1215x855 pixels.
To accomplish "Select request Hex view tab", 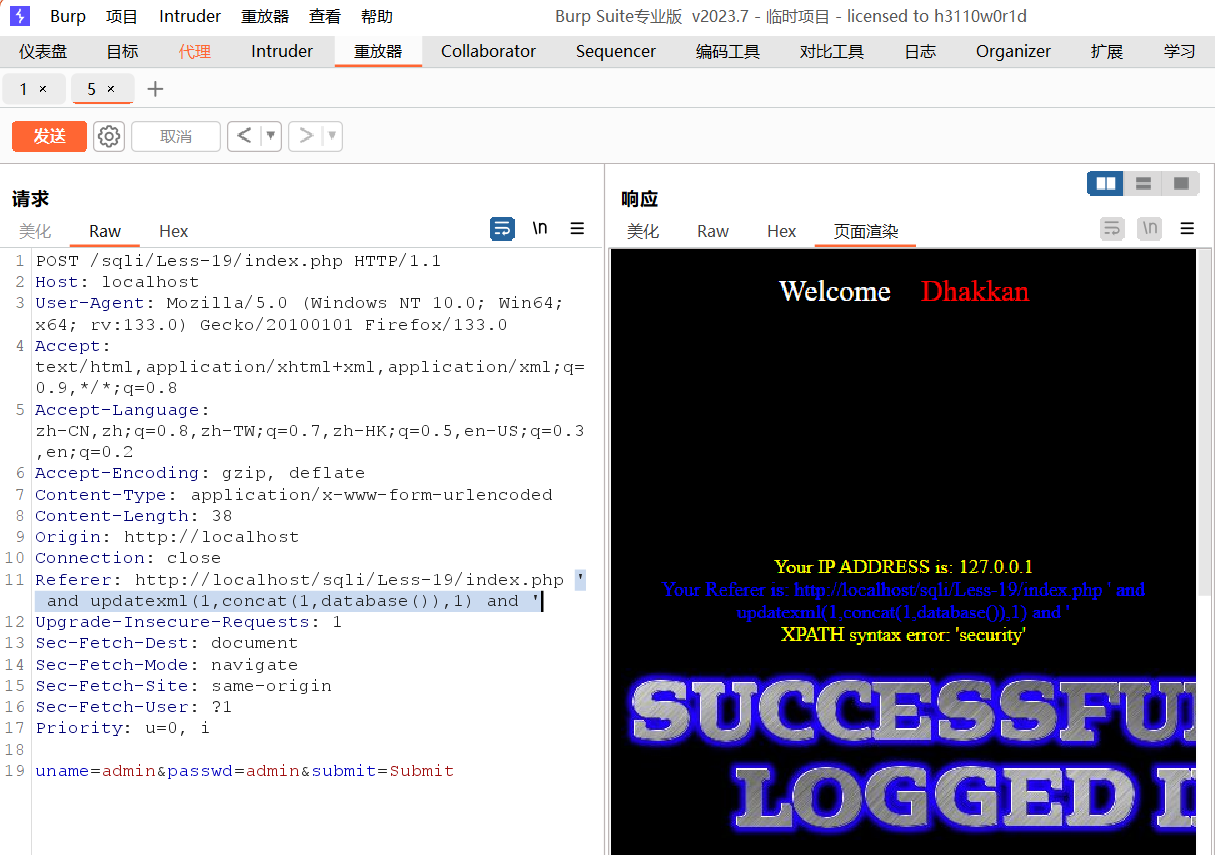I will point(173,231).
